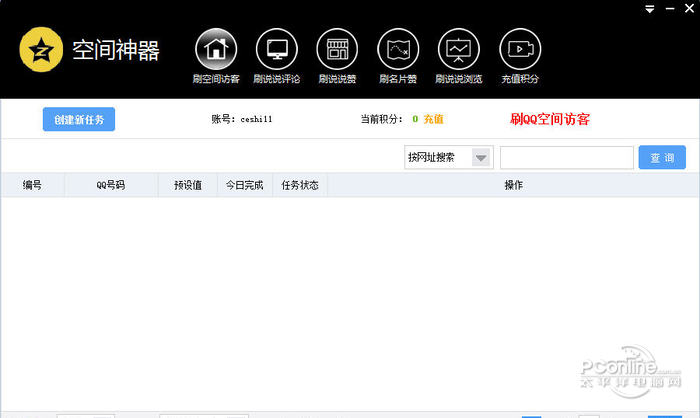Minimize the 空间神器 window
Viewport: 700px width, 418px height.
tap(670, 8)
